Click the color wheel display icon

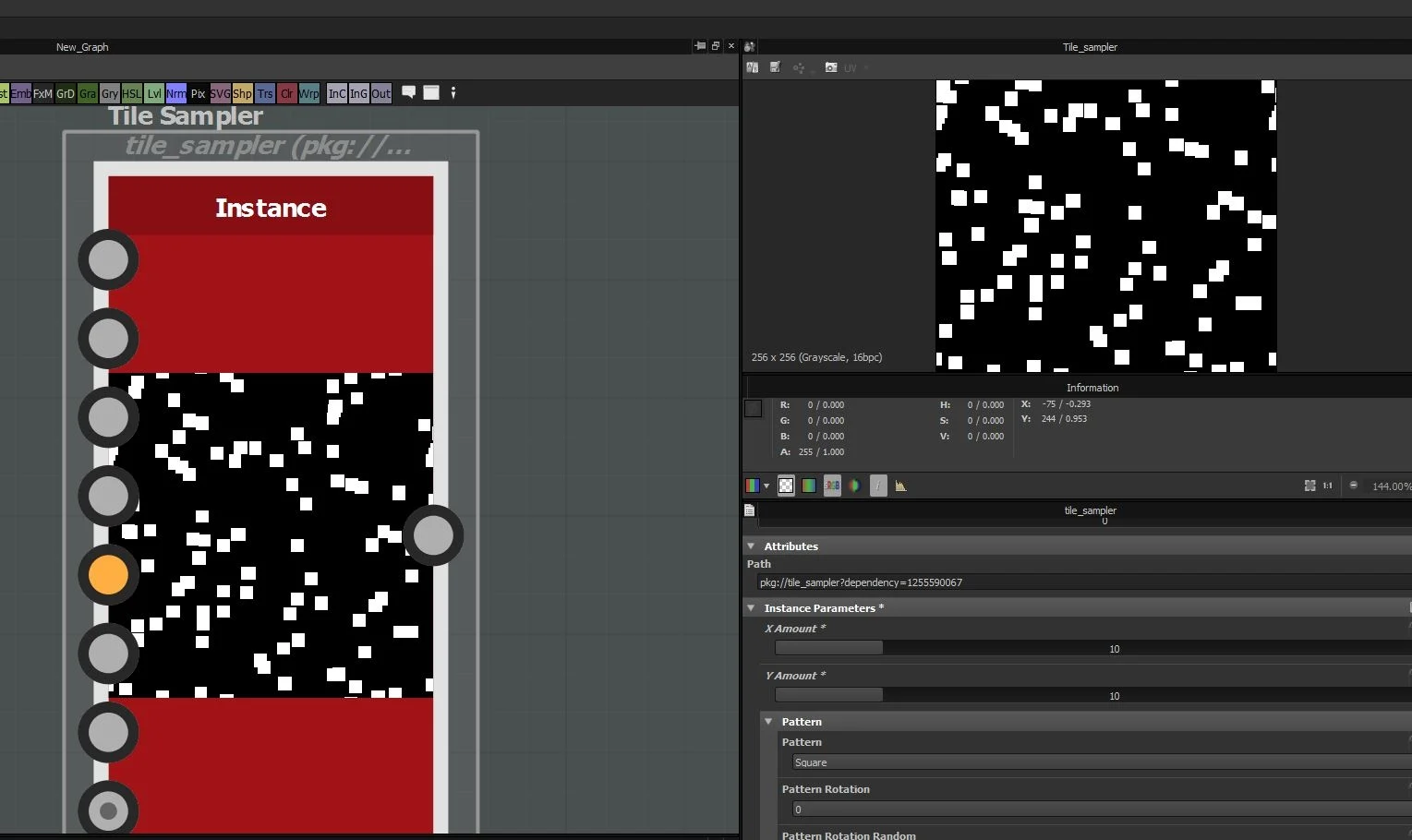click(x=854, y=486)
